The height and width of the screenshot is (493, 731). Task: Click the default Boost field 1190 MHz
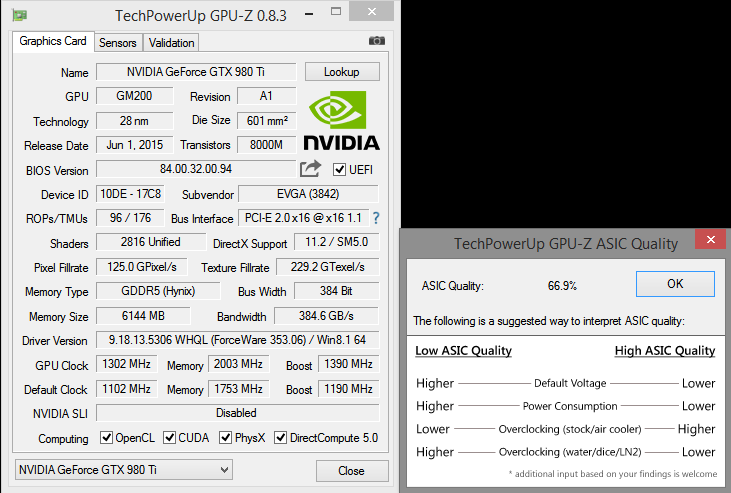pyautogui.click(x=348, y=389)
